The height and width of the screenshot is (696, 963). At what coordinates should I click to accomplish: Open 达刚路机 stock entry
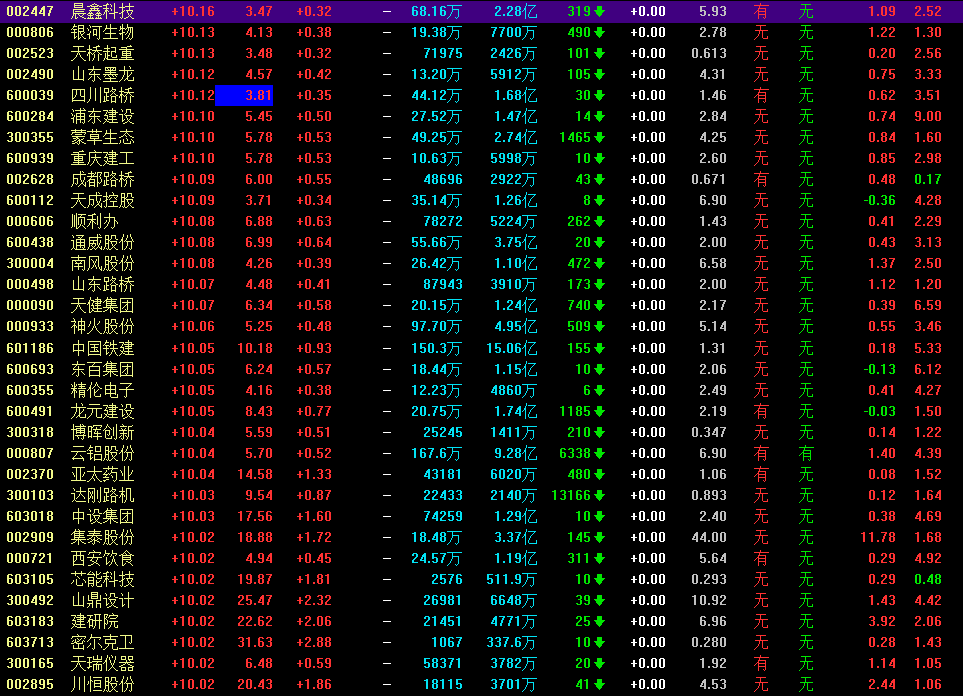pos(102,495)
